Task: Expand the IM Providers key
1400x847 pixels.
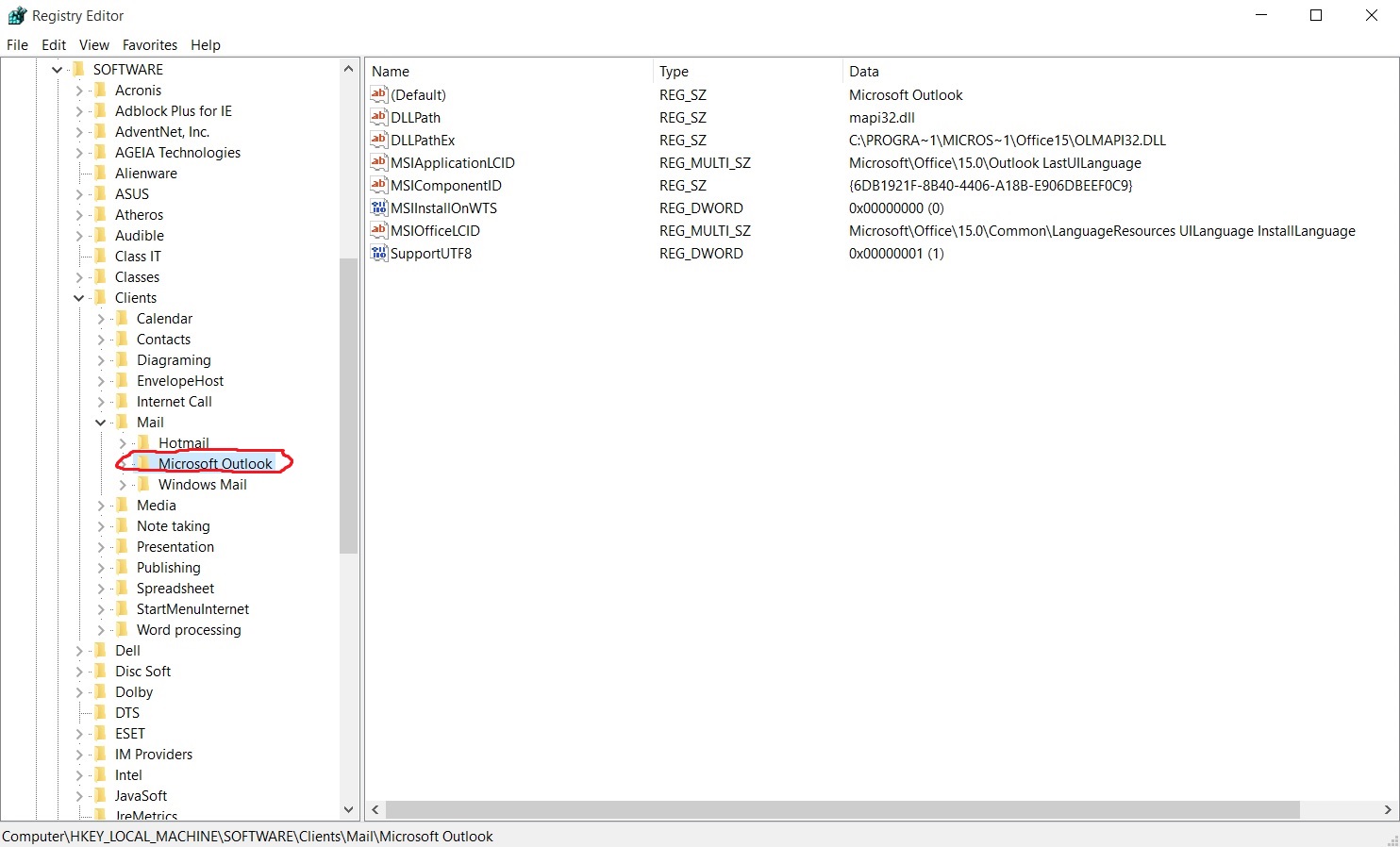Action: click(79, 755)
